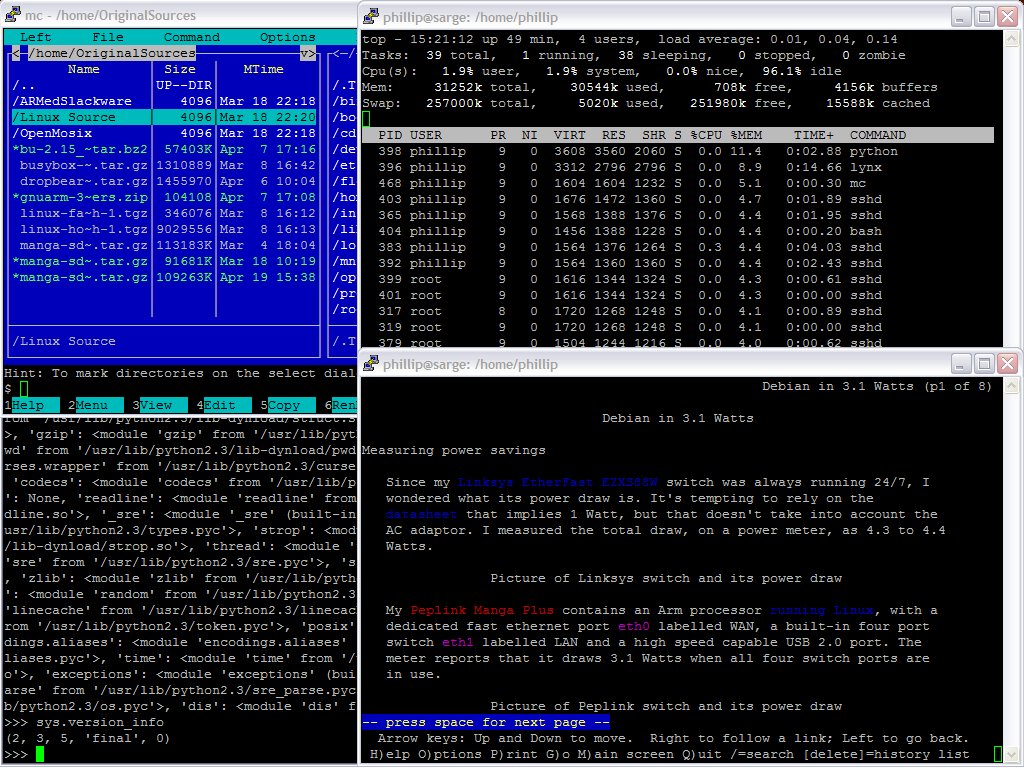Click the 1Help function key button
1024x768 pixels.
coord(32,405)
